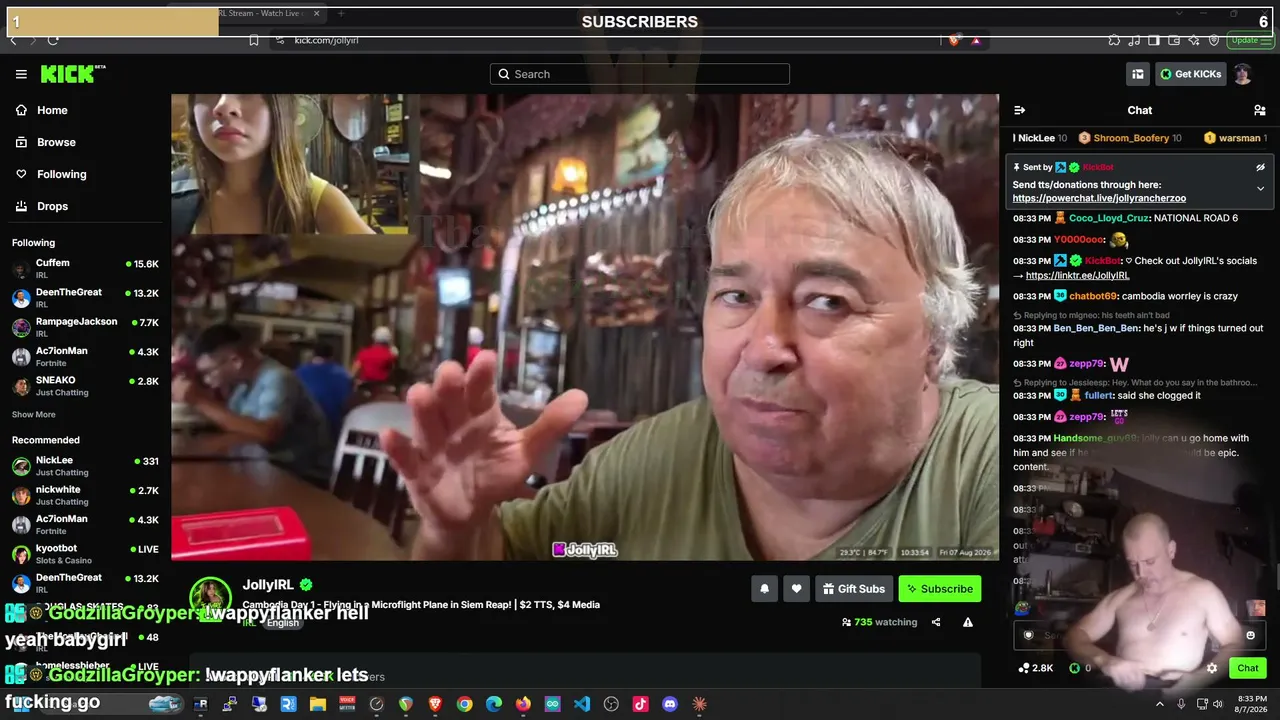Image resolution: width=1280 pixels, height=720 pixels.
Task: Focus the Kick search box
Action: click(x=640, y=74)
